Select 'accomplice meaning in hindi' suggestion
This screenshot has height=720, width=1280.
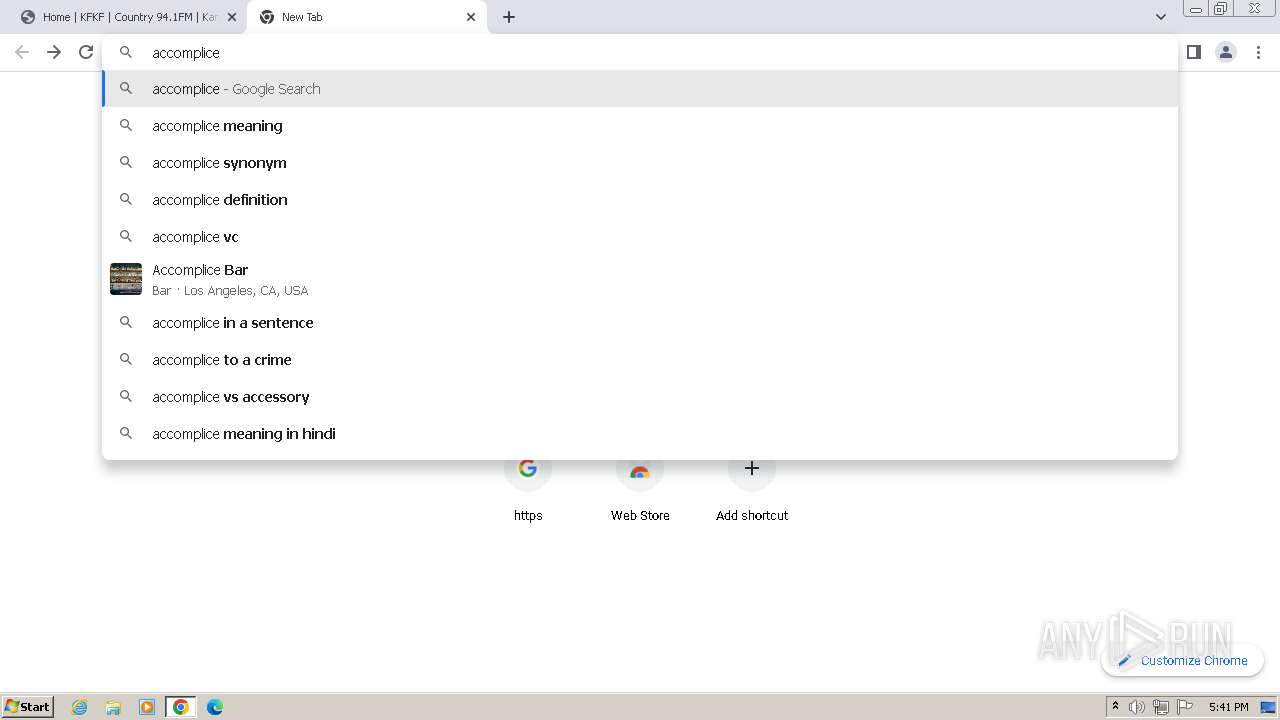coord(640,433)
